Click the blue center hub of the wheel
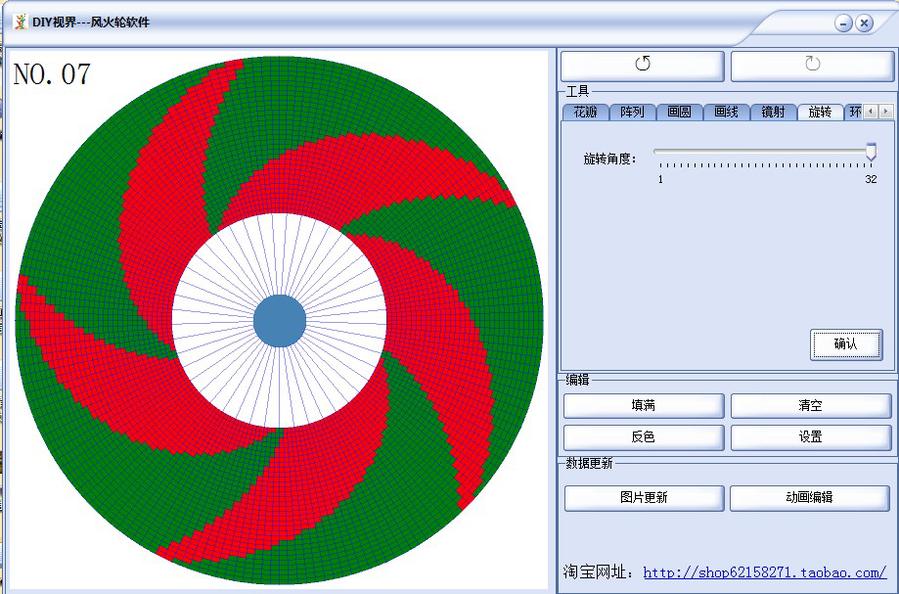The image size is (899, 594). tap(279, 321)
